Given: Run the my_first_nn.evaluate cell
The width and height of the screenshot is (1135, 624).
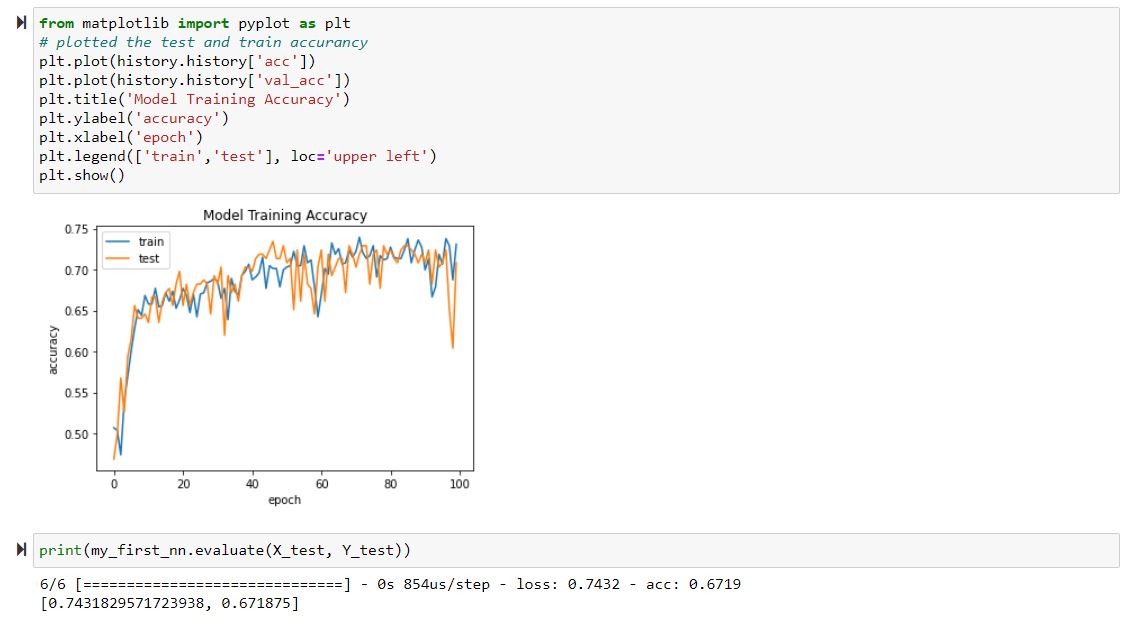Looking at the screenshot, I should click(22, 550).
